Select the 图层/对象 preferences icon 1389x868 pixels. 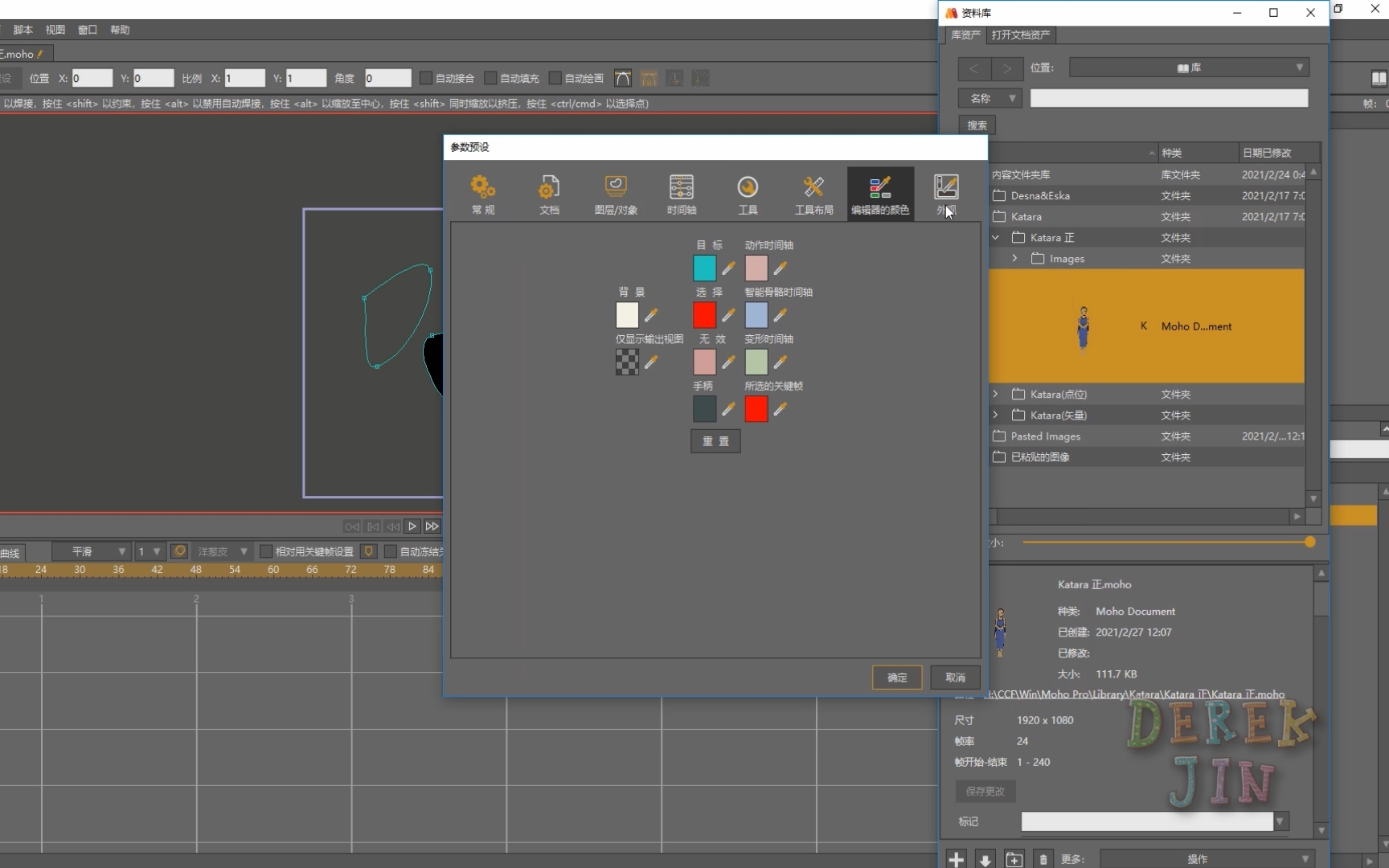point(616,194)
